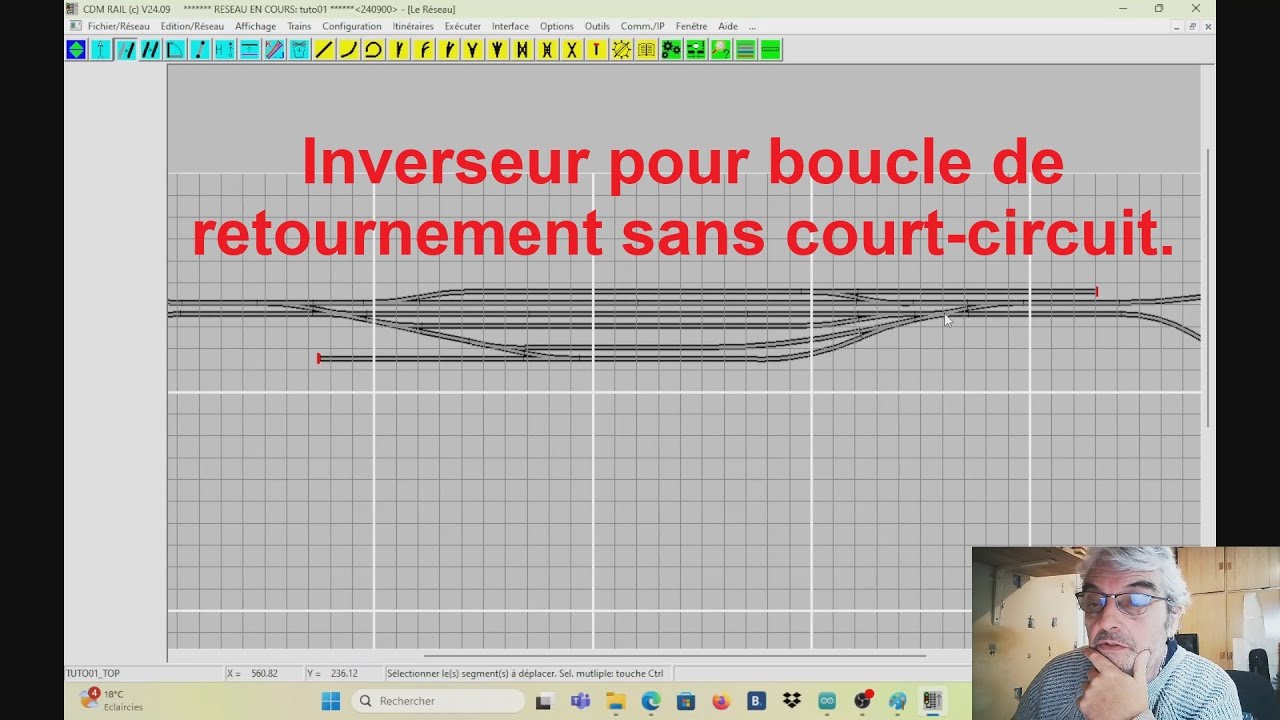1280x720 pixels.
Task: Select the circular loop track tool
Action: [x=373, y=50]
